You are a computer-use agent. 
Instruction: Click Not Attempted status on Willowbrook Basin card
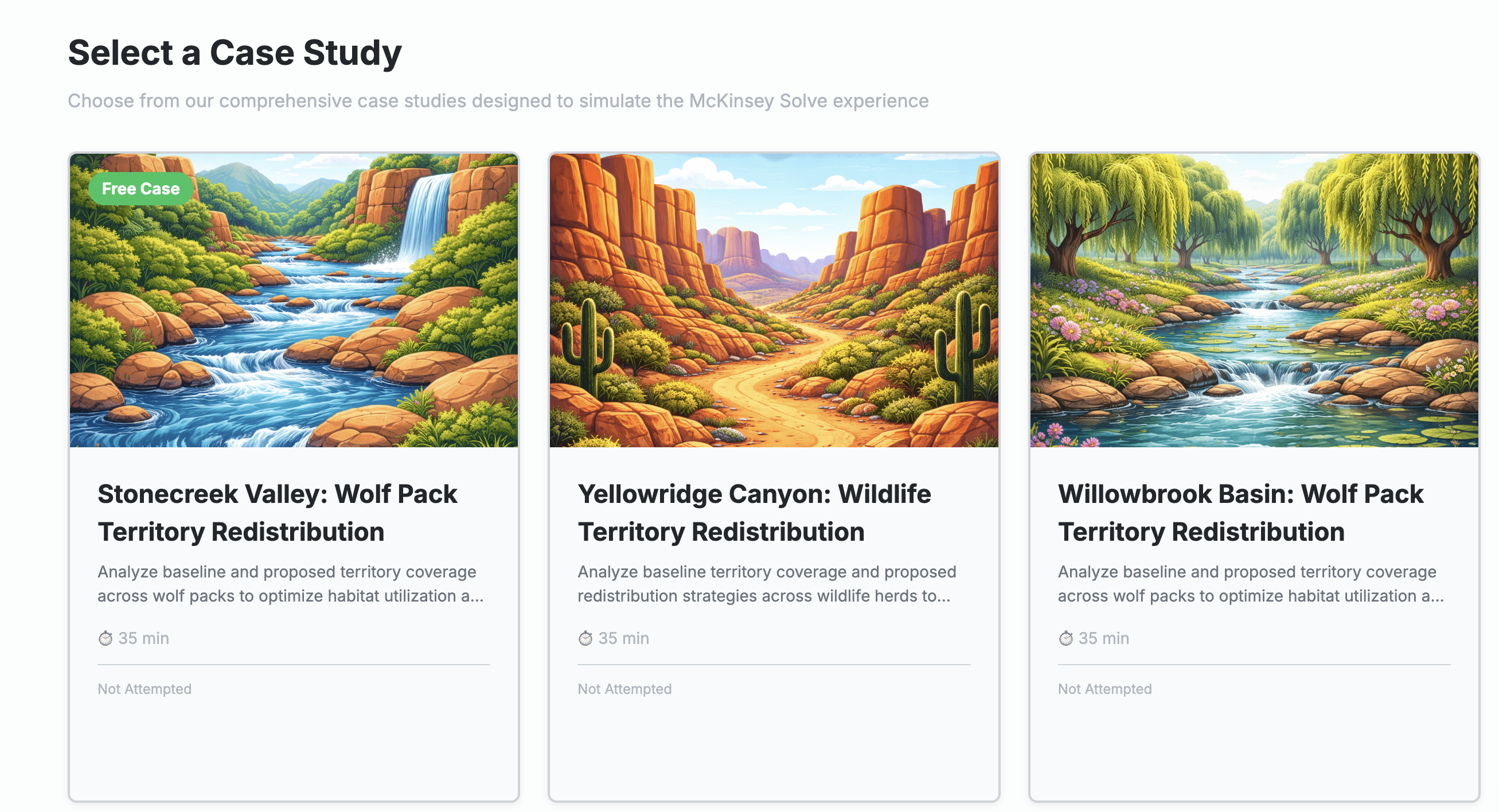(x=1104, y=689)
